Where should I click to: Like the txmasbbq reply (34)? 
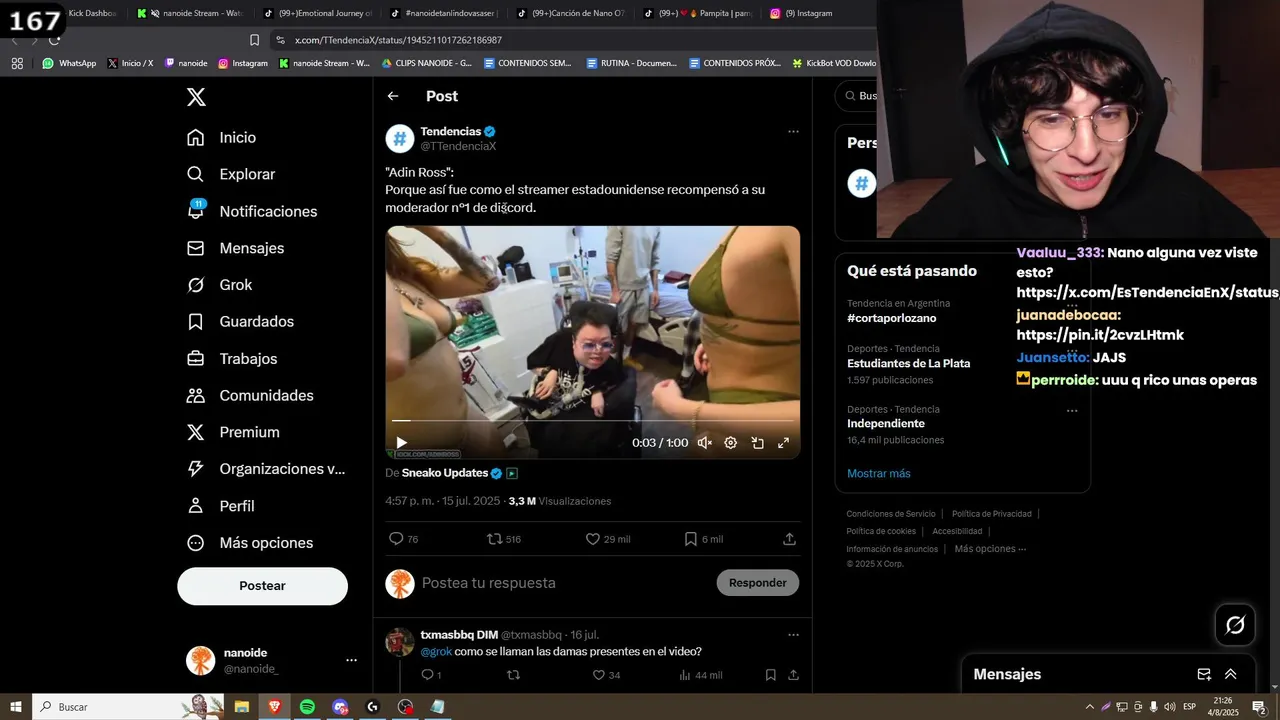(x=606, y=675)
